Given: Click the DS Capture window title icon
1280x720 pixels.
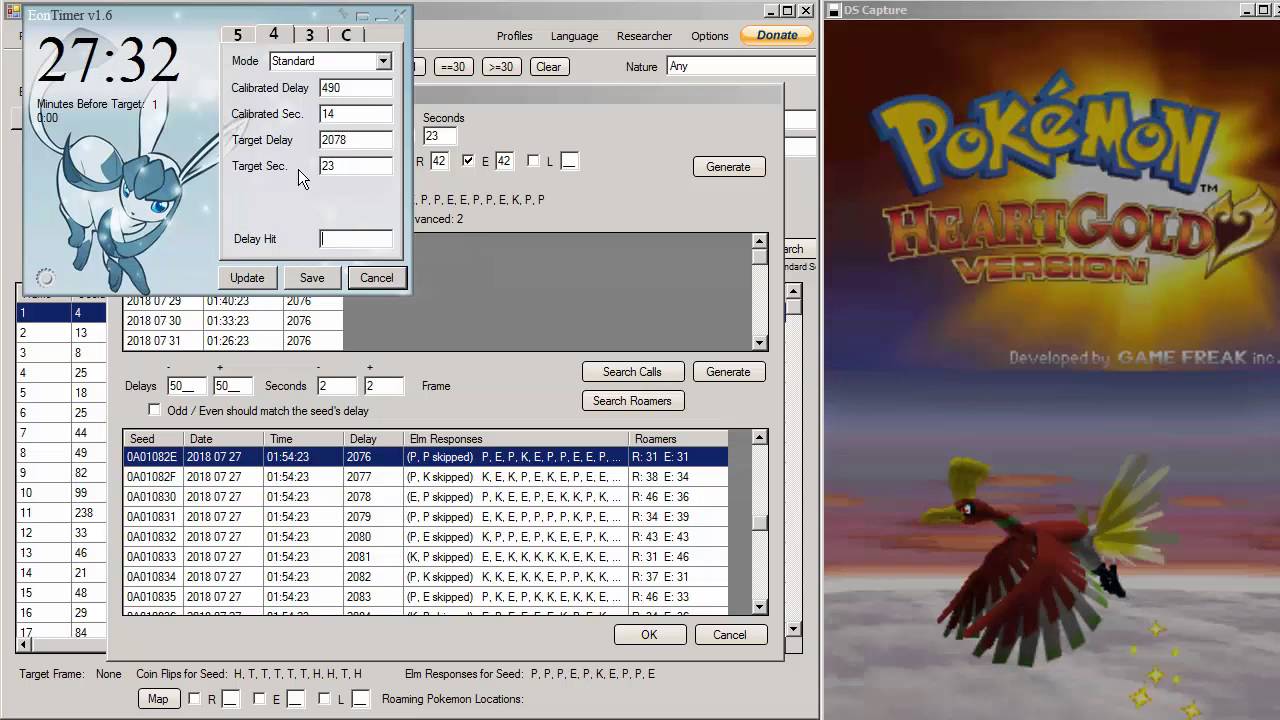Looking at the screenshot, I should tap(834, 10).
